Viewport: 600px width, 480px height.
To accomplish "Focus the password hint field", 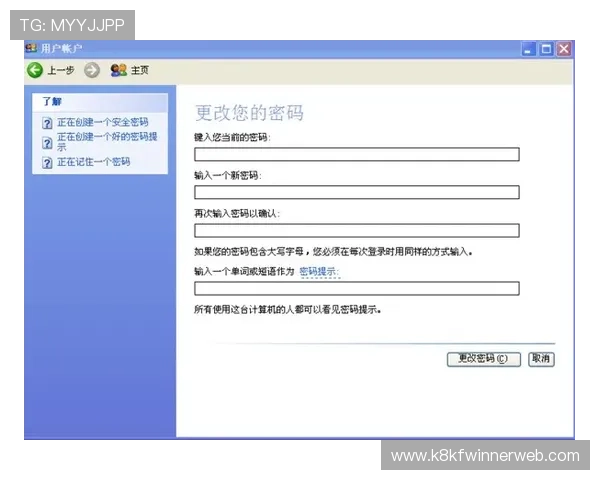I will 357,288.
